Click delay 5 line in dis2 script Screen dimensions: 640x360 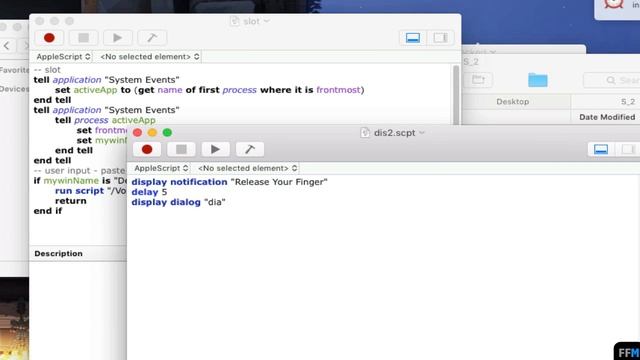149,192
